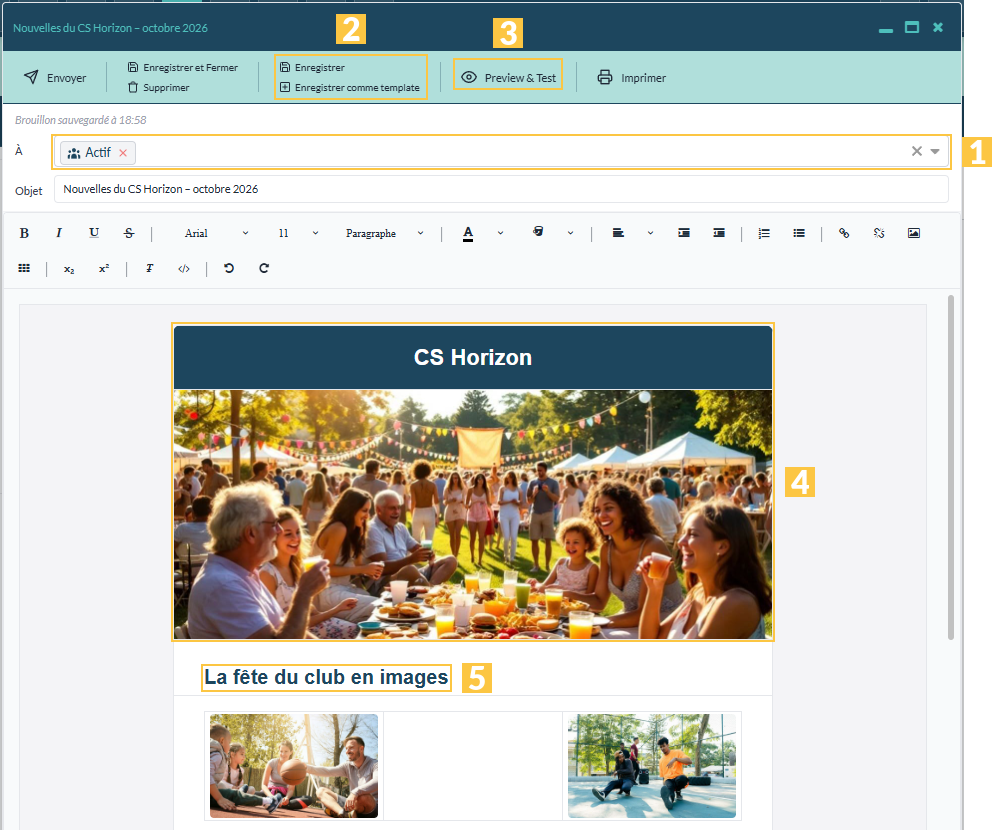
Task: Click Supprimer to delete the draft
Action: [x=158, y=87]
